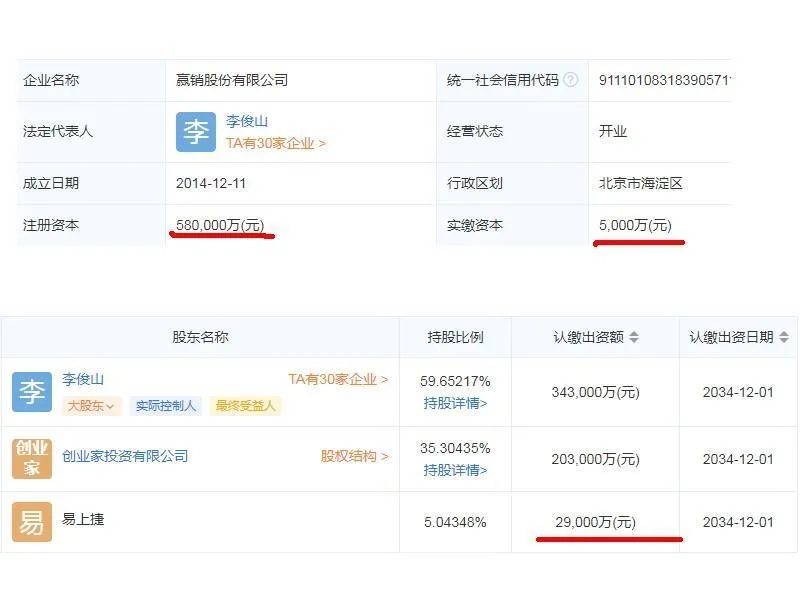Image resolution: width=800 pixels, height=600 pixels.
Task: Click 行政区划 label cell
Action: point(512,183)
